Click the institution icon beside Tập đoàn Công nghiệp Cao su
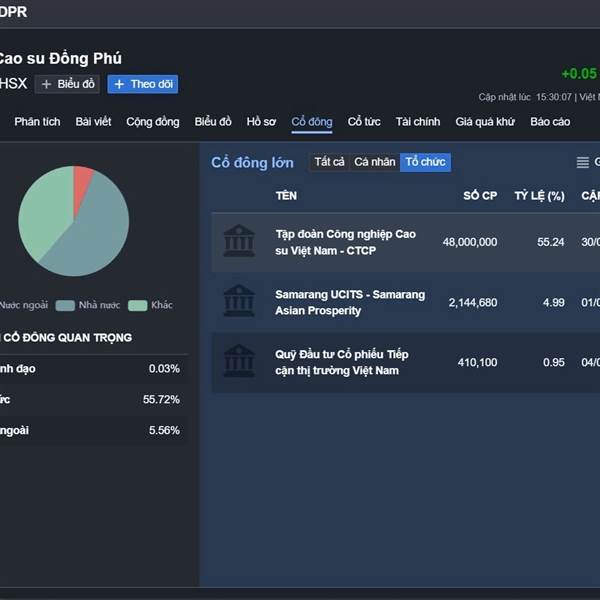 click(239, 241)
